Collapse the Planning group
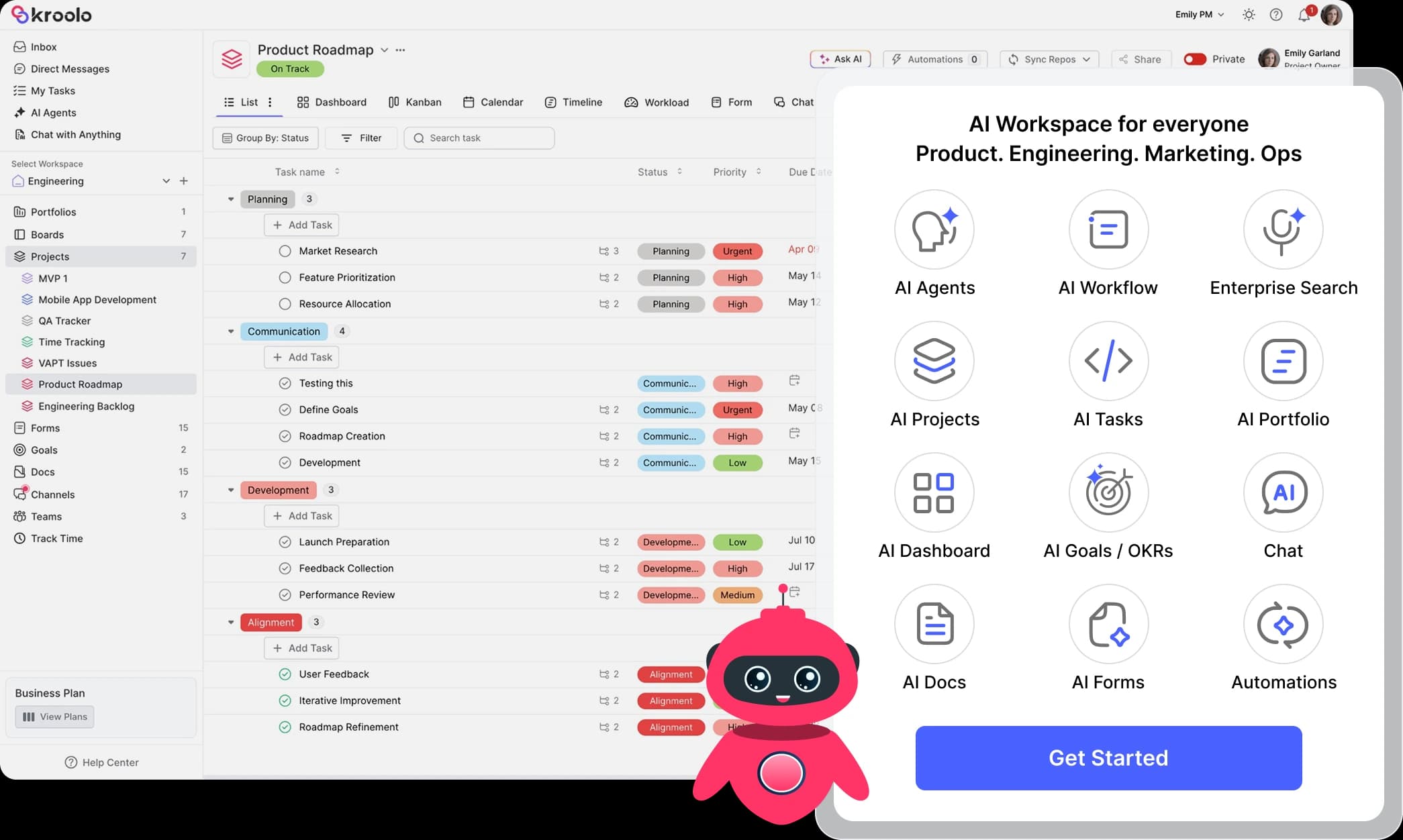 [231, 199]
